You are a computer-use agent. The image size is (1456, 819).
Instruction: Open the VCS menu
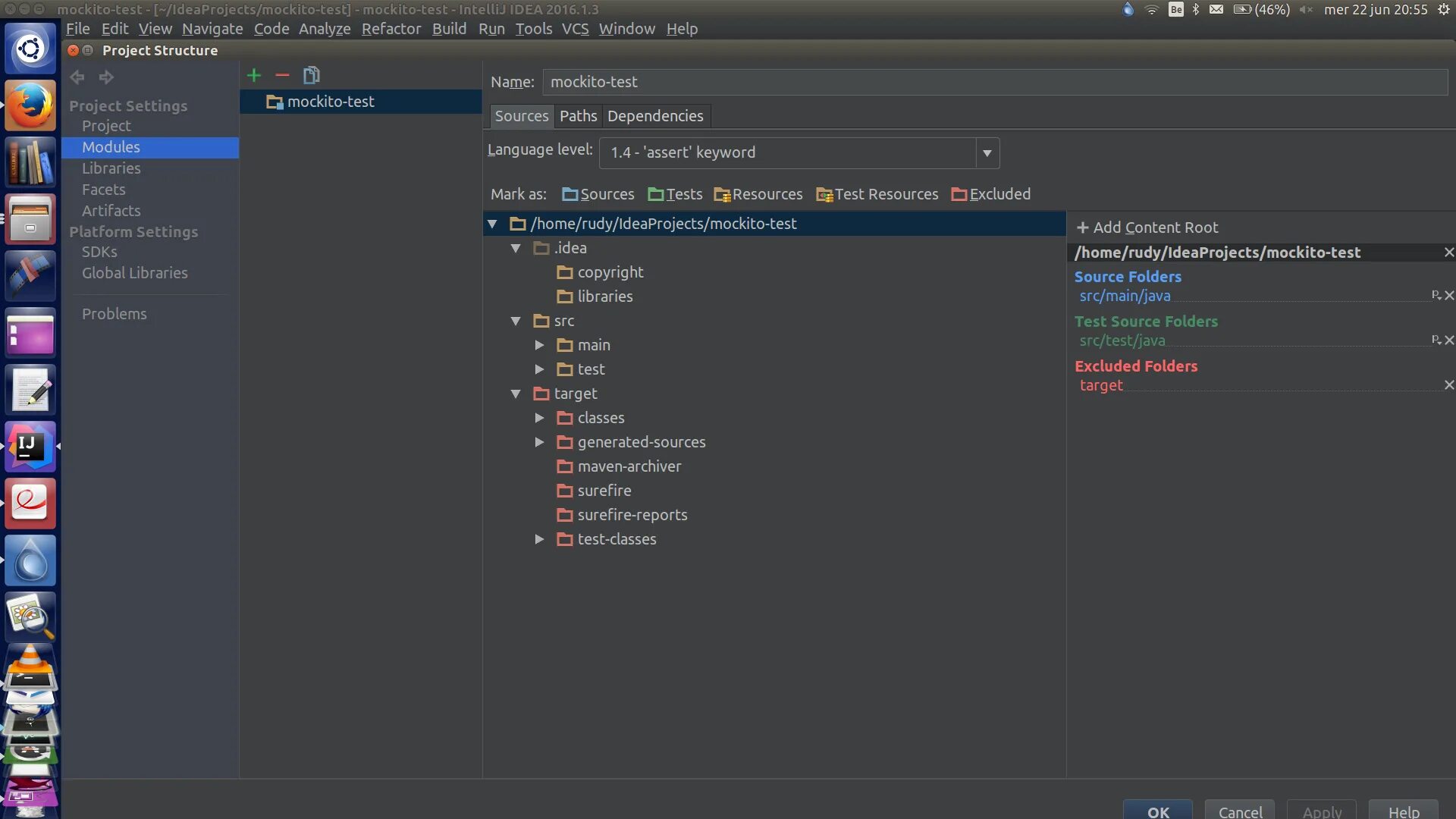point(575,29)
